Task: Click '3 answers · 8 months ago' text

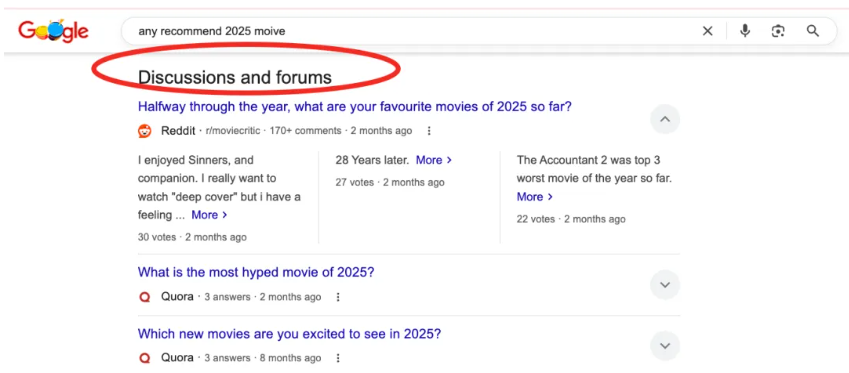Action: (263, 358)
